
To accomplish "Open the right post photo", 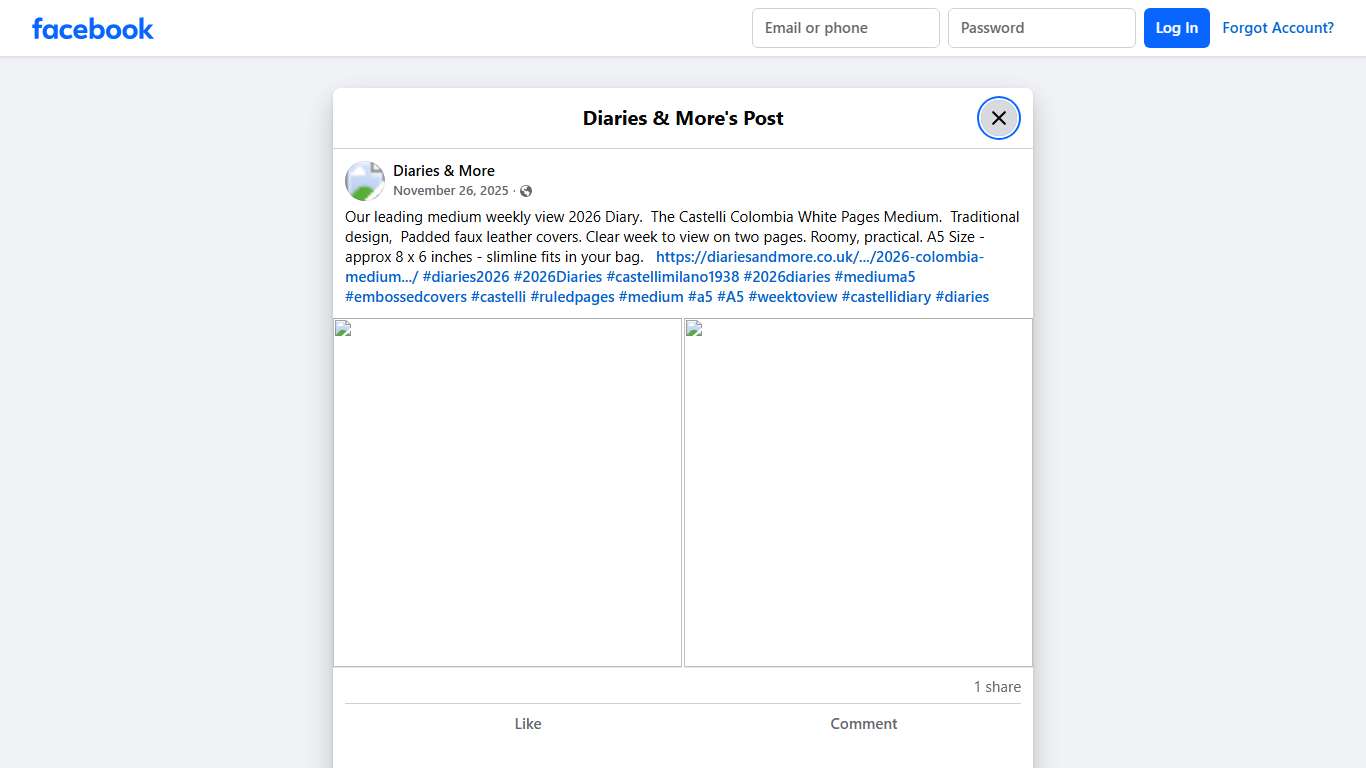I will [x=857, y=491].
